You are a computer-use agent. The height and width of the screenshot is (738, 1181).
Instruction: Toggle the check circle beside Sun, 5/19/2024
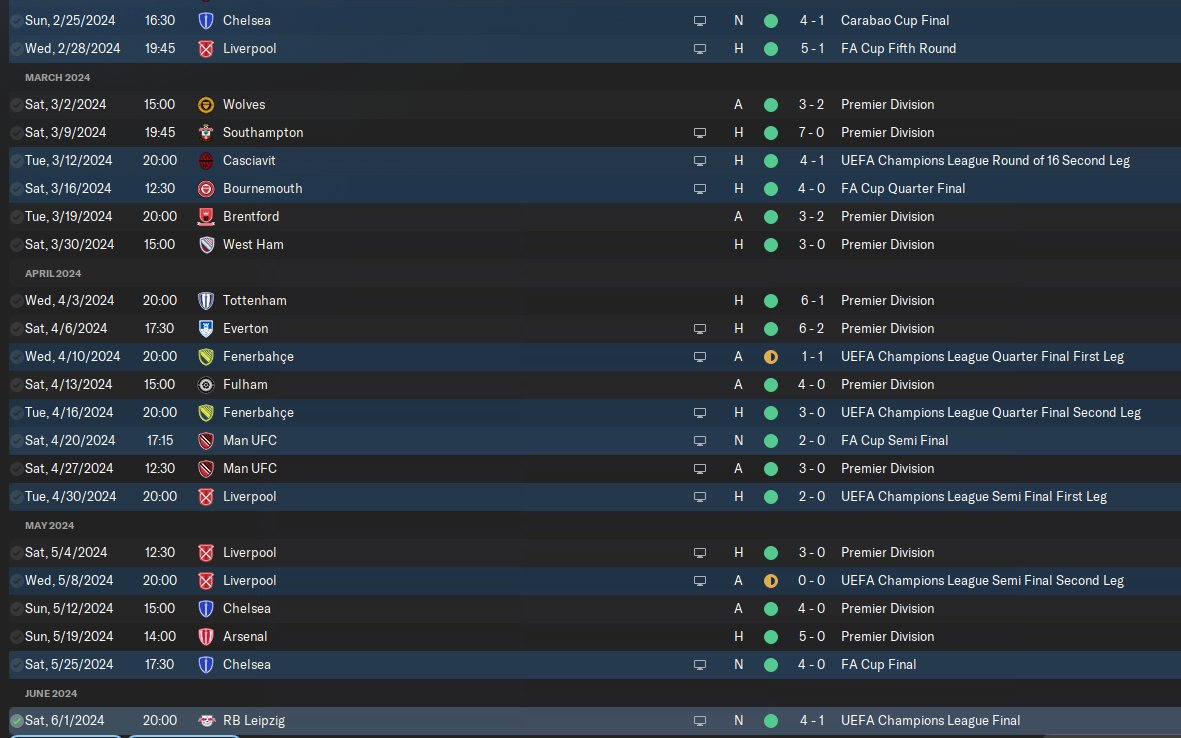pyautogui.click(x=16, y=637)
